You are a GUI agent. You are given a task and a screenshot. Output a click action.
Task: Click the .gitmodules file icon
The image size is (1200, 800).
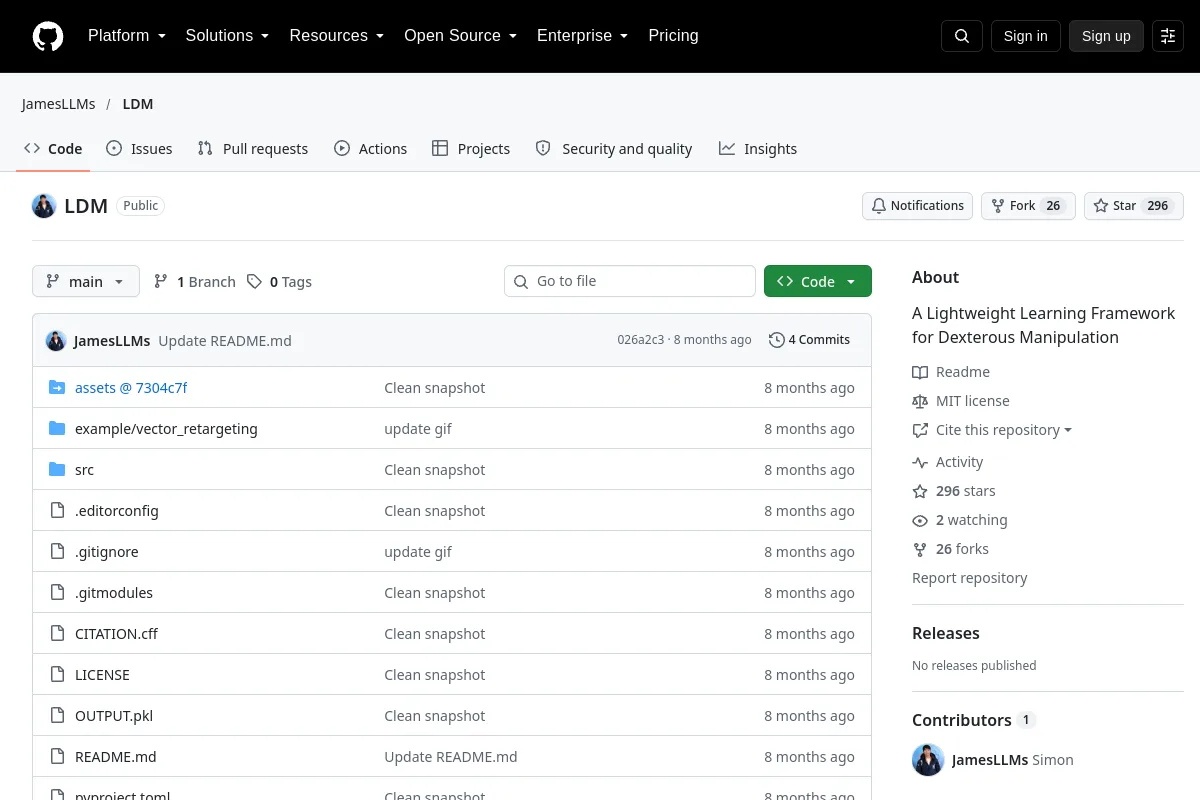(57, 593)
